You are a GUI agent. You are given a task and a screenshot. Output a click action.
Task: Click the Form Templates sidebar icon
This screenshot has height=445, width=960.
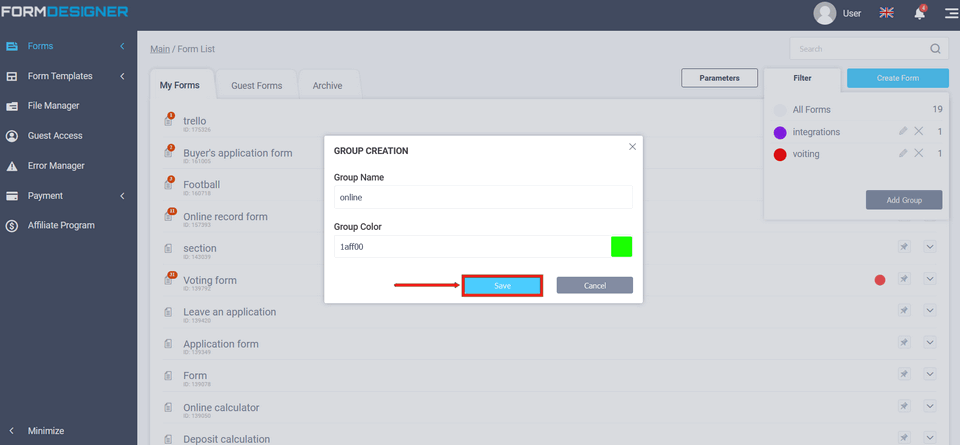click(x=12, y=76)
